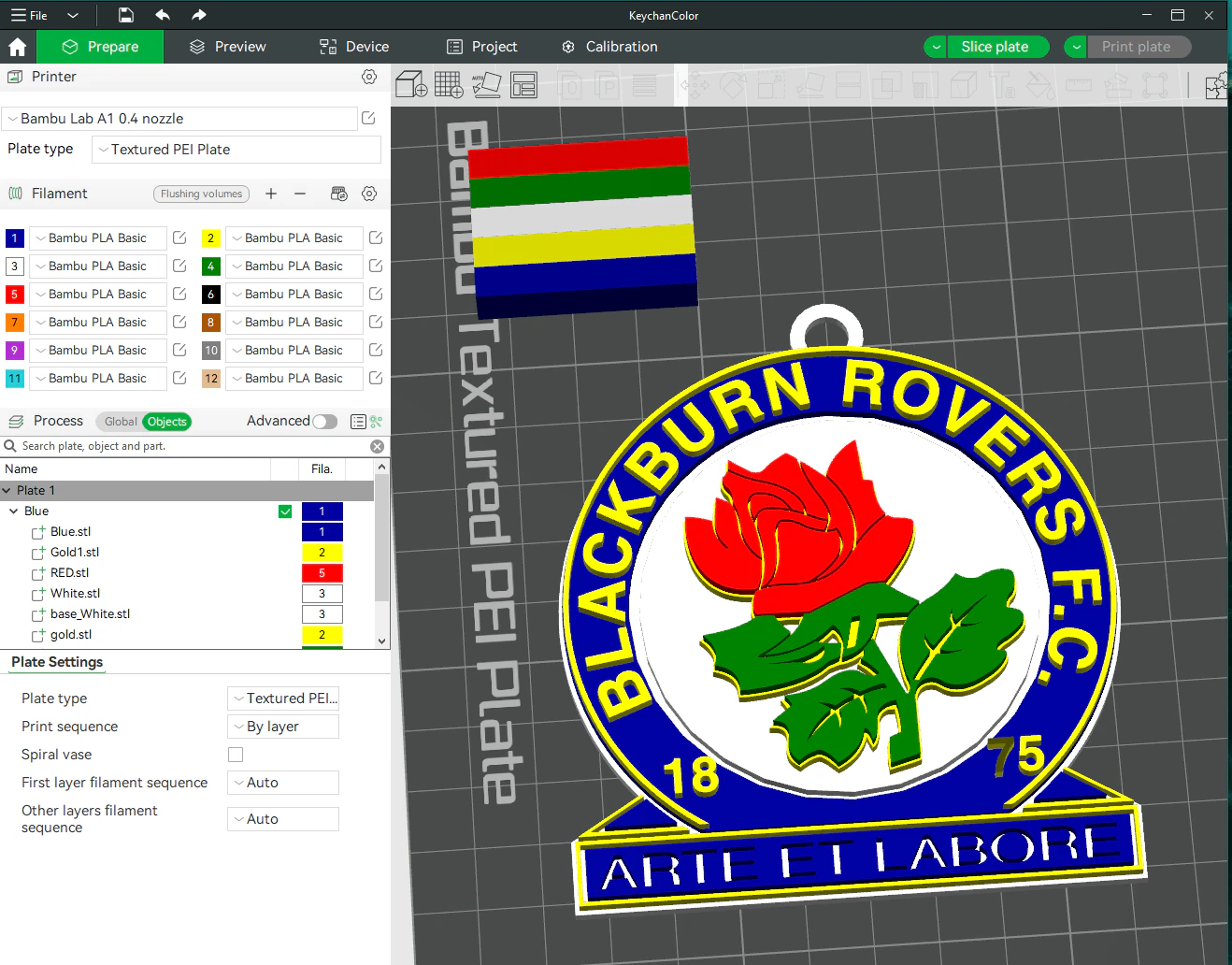Screen dimensions: 1232x965
Task: Switch process view to Global
Action: pyautogui.click(x=121, y=422)
